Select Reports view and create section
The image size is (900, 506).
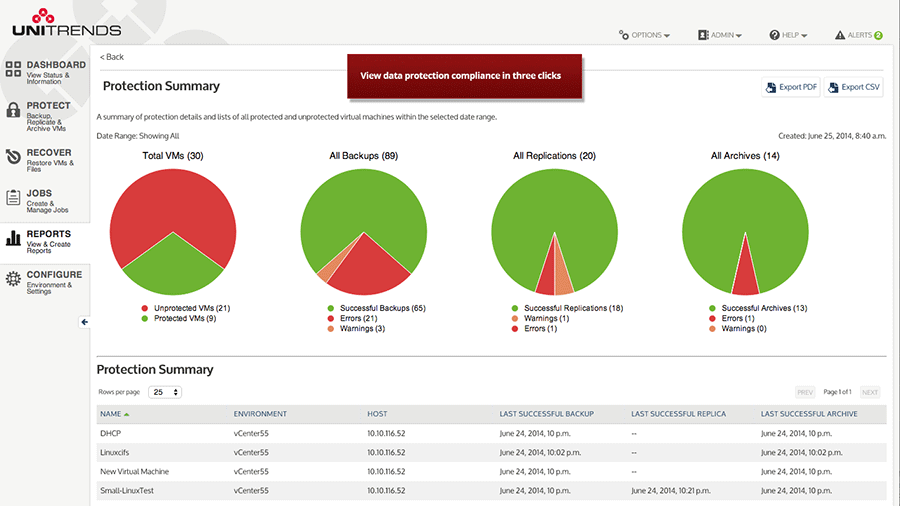(45, 241)
